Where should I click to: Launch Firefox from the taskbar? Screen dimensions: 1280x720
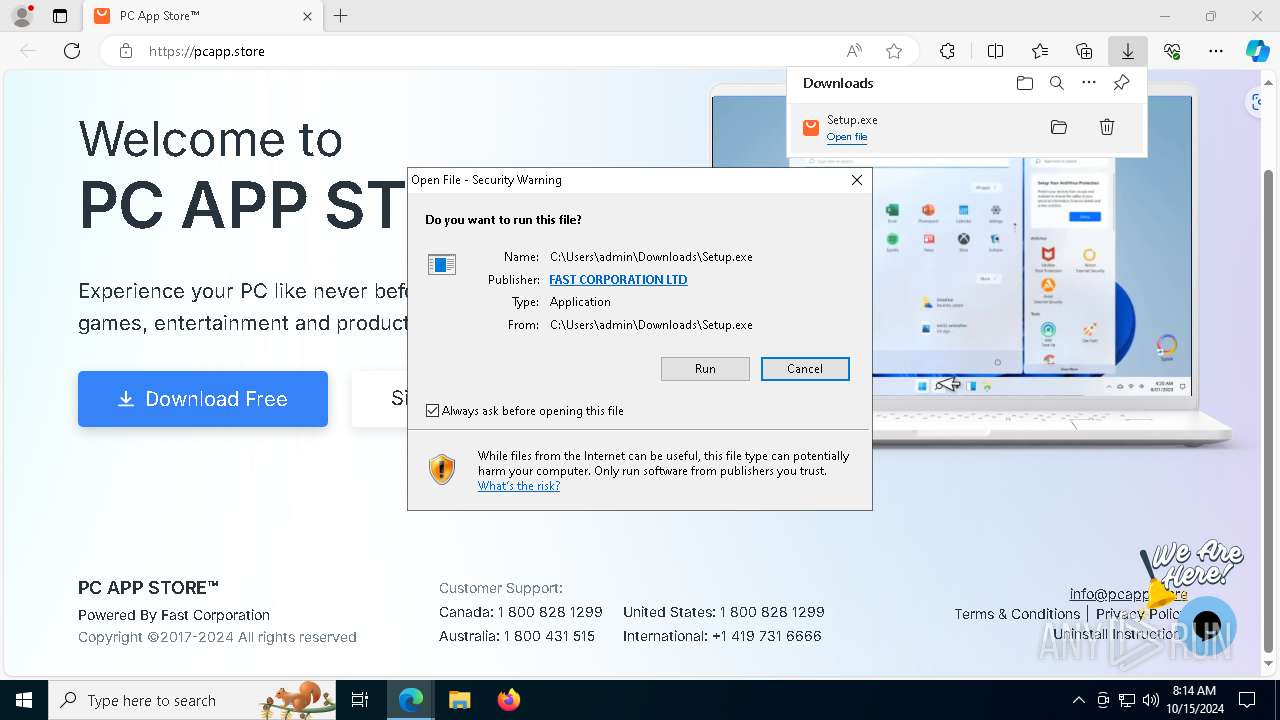508,700
